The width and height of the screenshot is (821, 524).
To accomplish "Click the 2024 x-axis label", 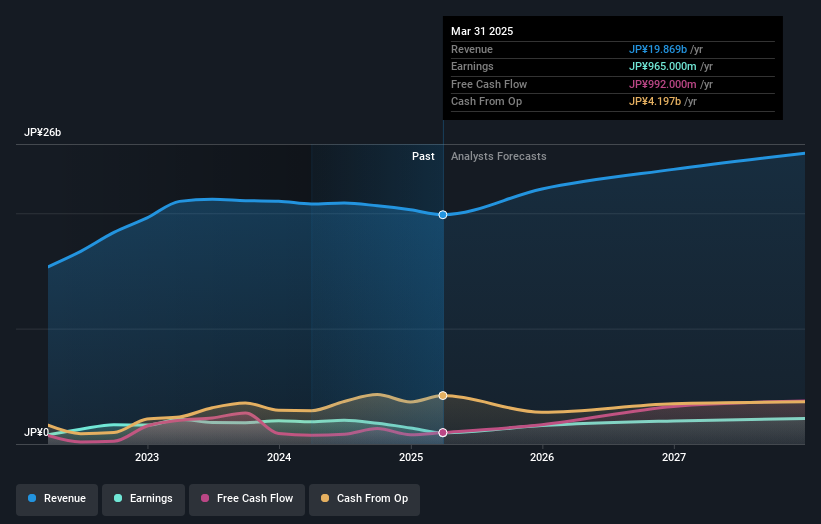I will (279, 458).
